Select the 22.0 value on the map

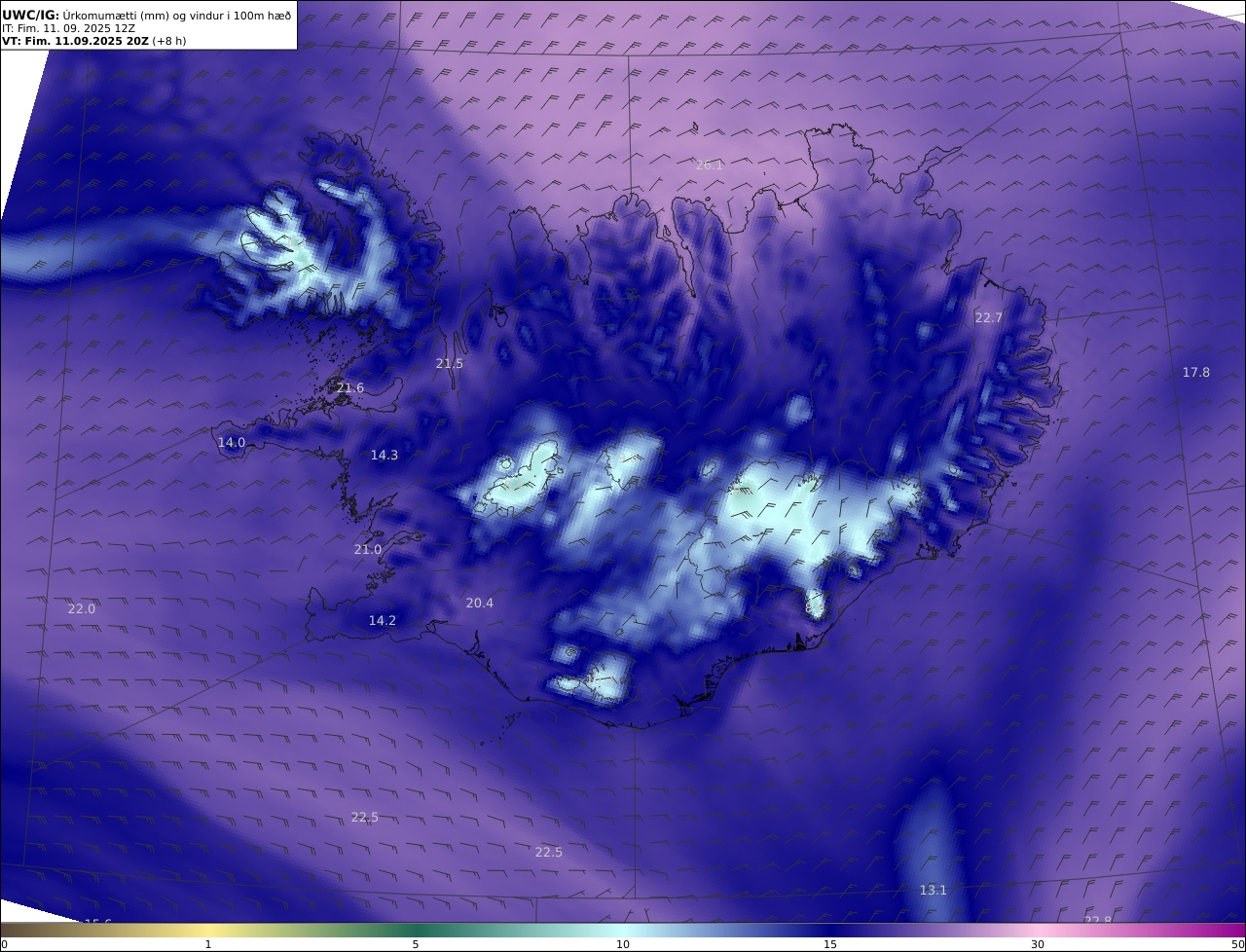coord(82,609)
